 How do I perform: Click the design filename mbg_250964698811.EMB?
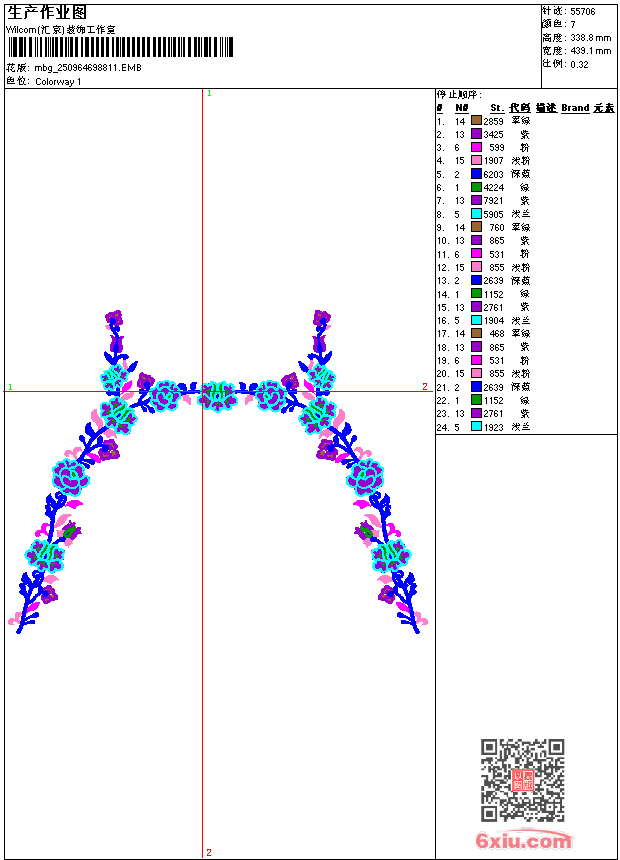click(88, 67)
